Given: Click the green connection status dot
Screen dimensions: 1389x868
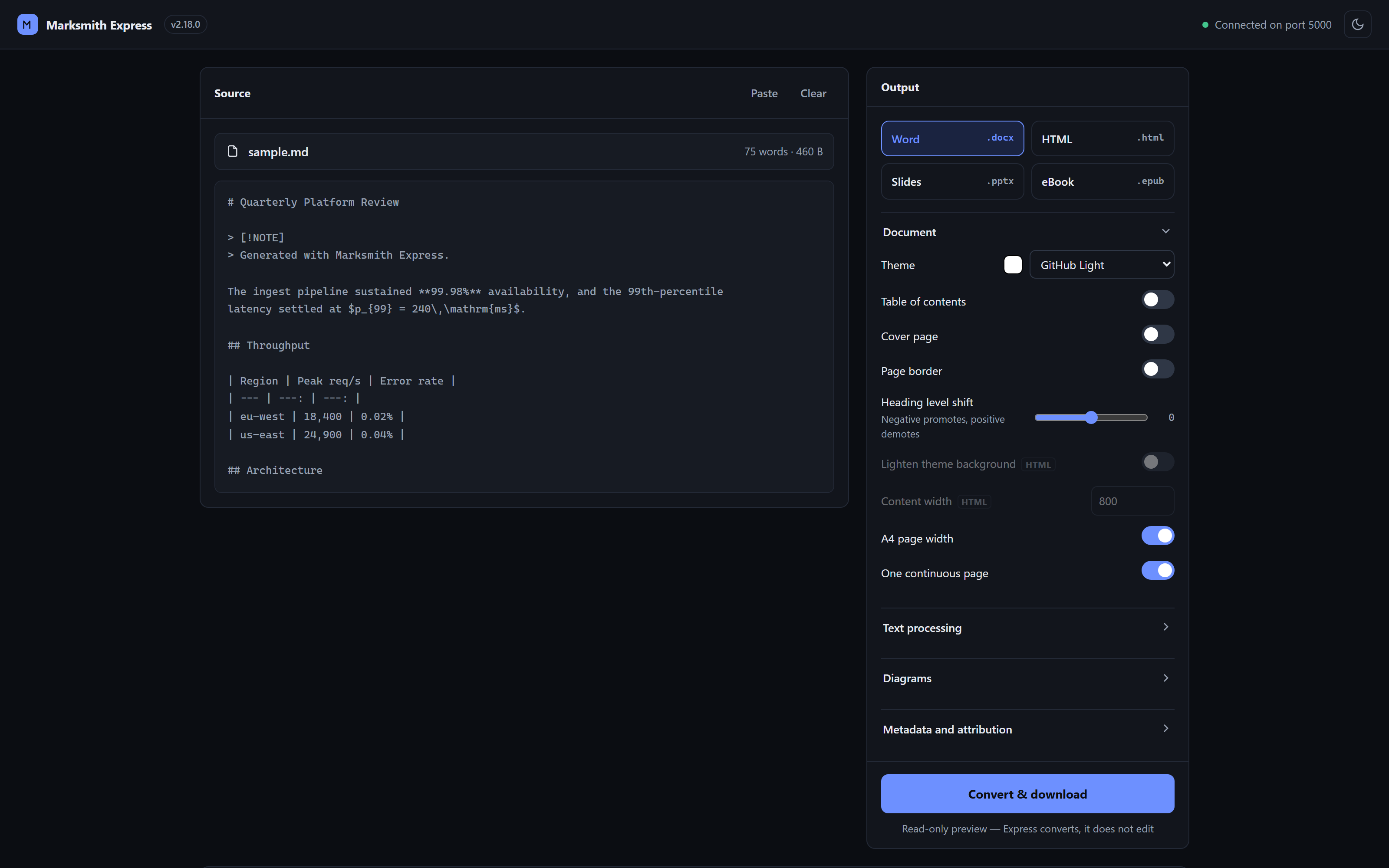Looking at the screenshot, I should coord(1205,25).
